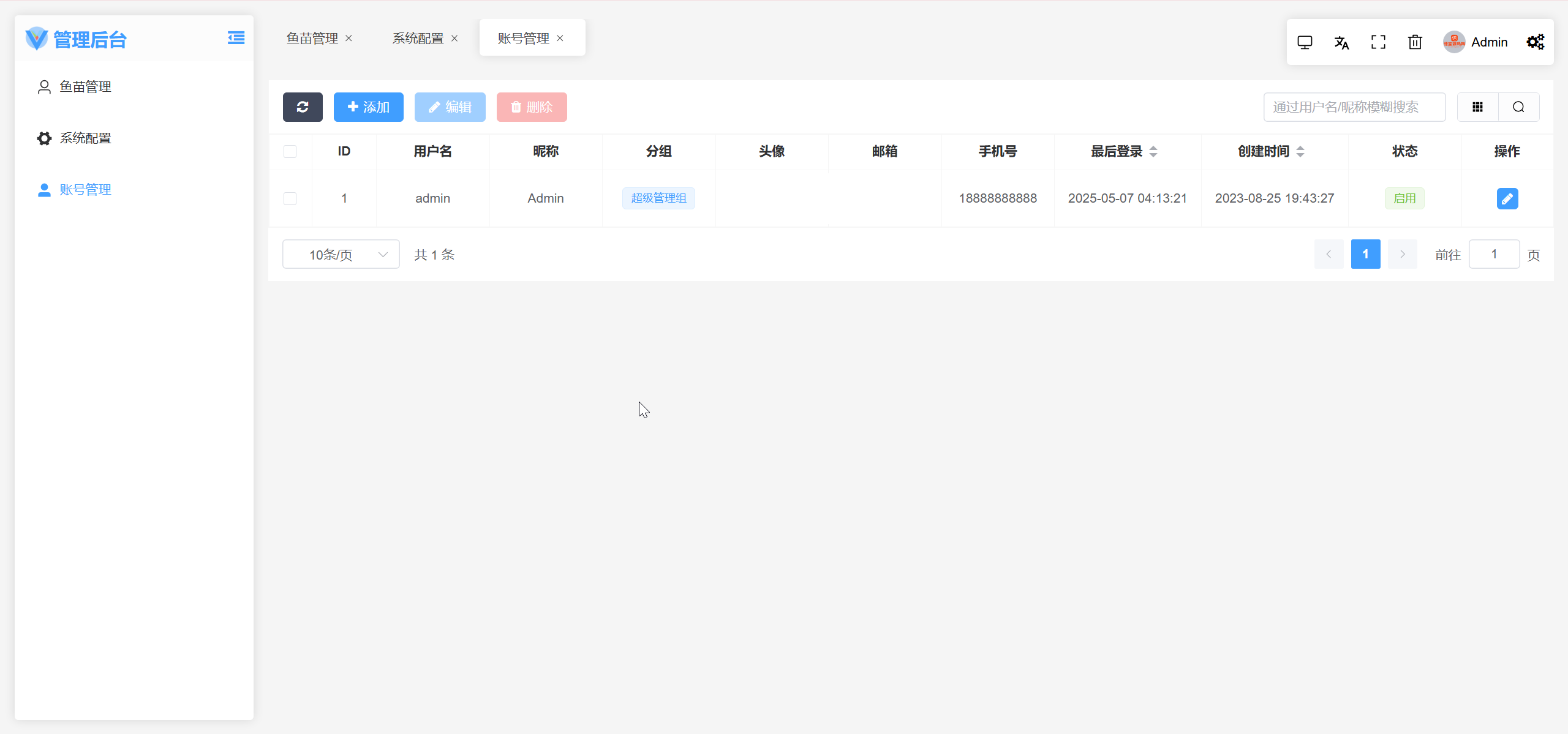This screenshot has height=734, width=1568.
Task: Open the column display grid icon
Action: (x=1477, y=107)
